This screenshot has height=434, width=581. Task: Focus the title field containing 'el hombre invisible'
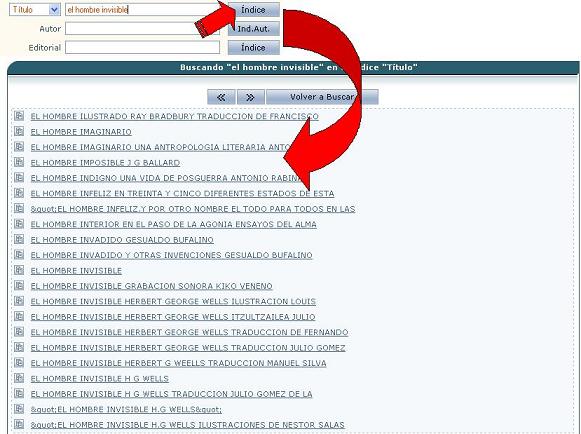142,10
